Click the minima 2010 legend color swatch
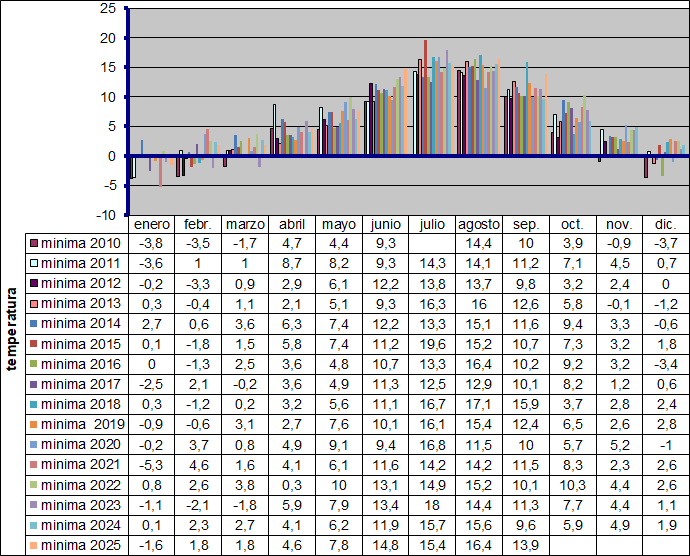The height and width of the screenshot is (556, 690). pos(33,244)
